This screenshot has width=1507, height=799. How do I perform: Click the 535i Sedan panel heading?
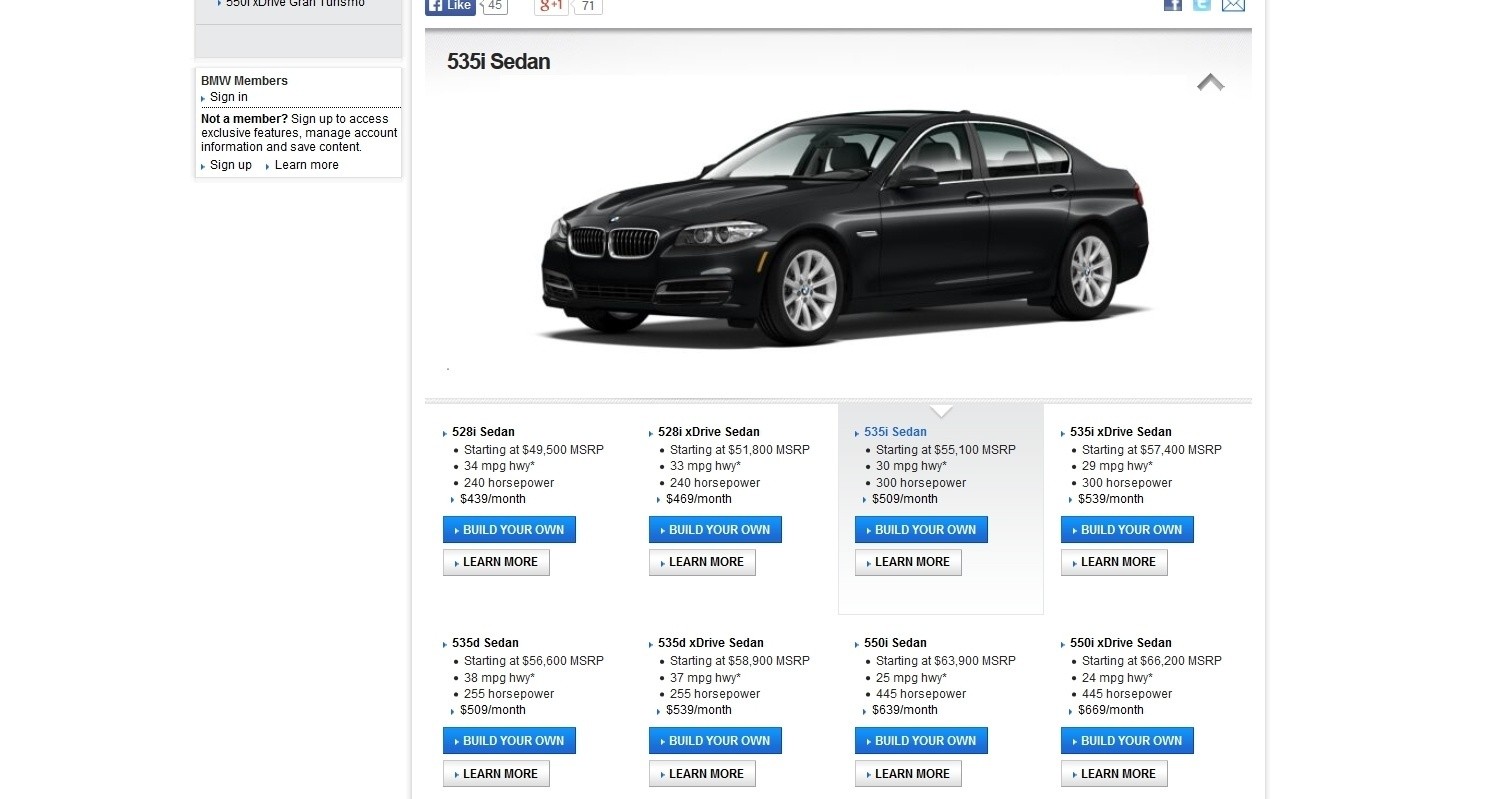click(498, 61)
